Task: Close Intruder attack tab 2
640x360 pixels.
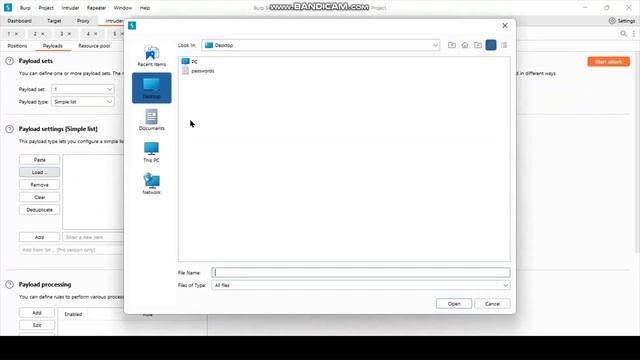Action: (x=43, y=34)
